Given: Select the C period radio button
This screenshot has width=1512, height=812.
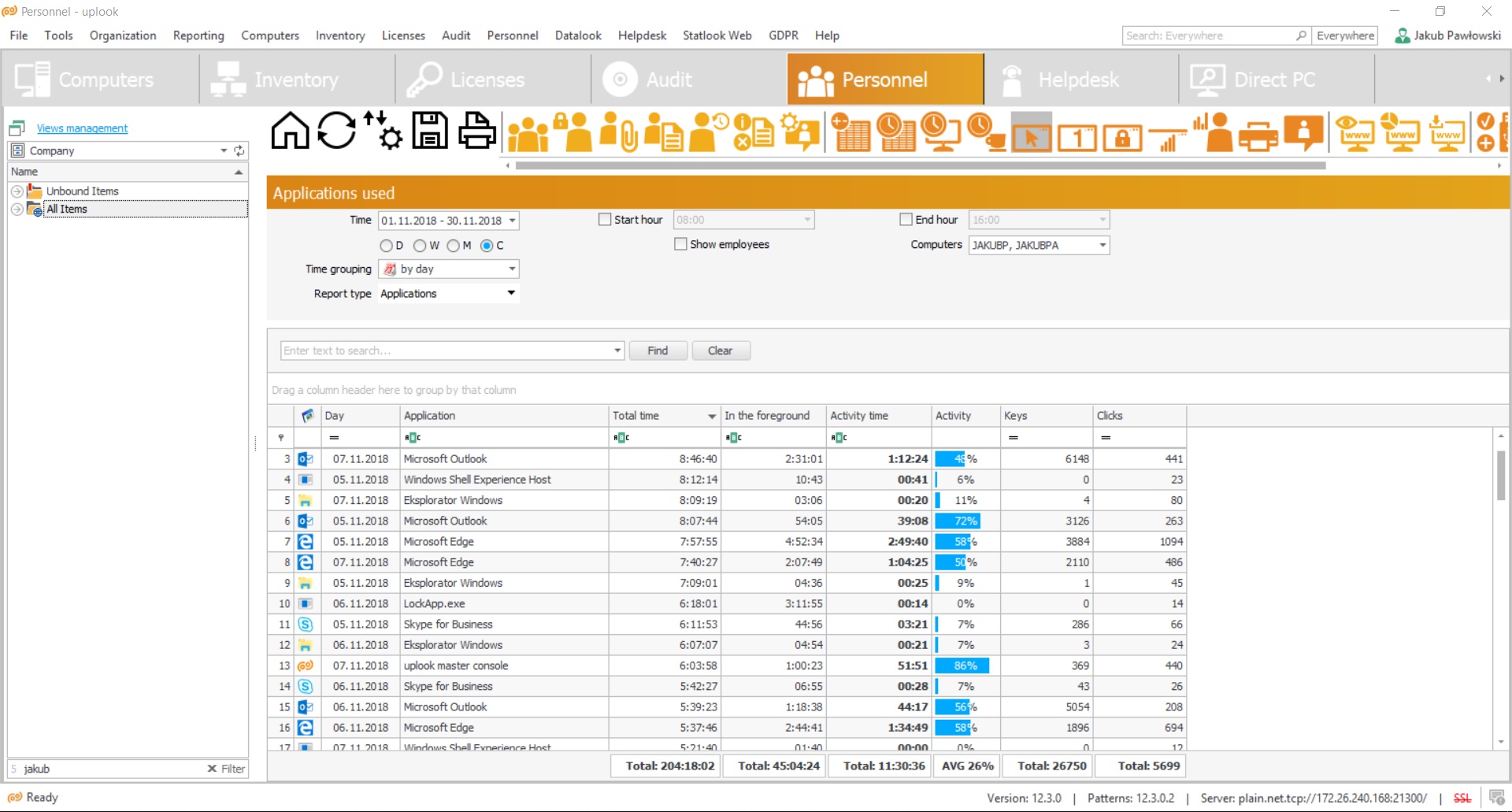Looking at the screenshot, I should (487, 246).
